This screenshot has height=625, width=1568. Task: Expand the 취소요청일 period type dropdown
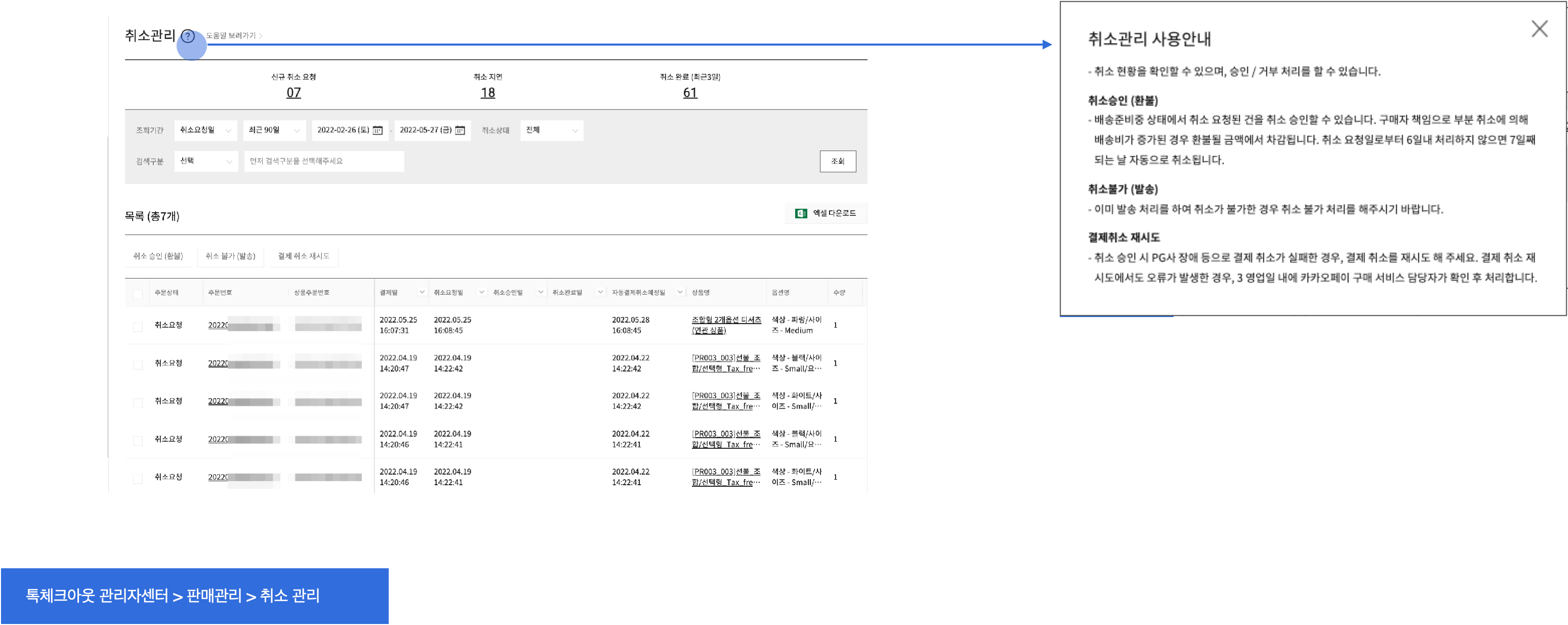pyautogui.click(x=205, y=130)
